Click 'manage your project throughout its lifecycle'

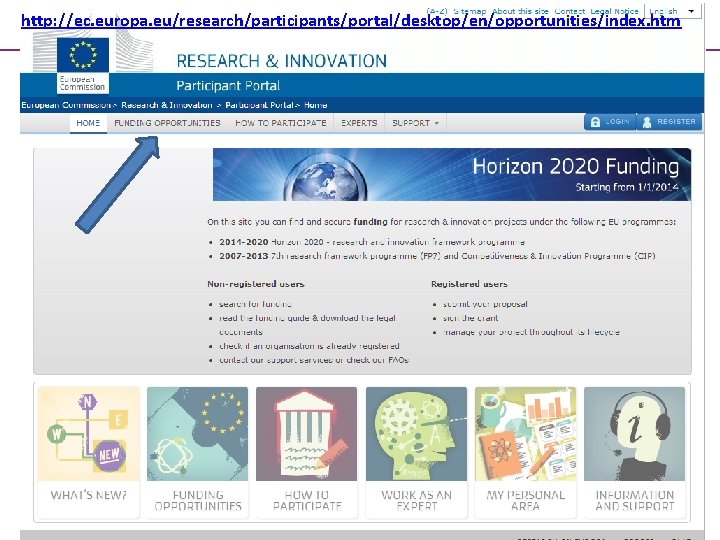(531, 332)
